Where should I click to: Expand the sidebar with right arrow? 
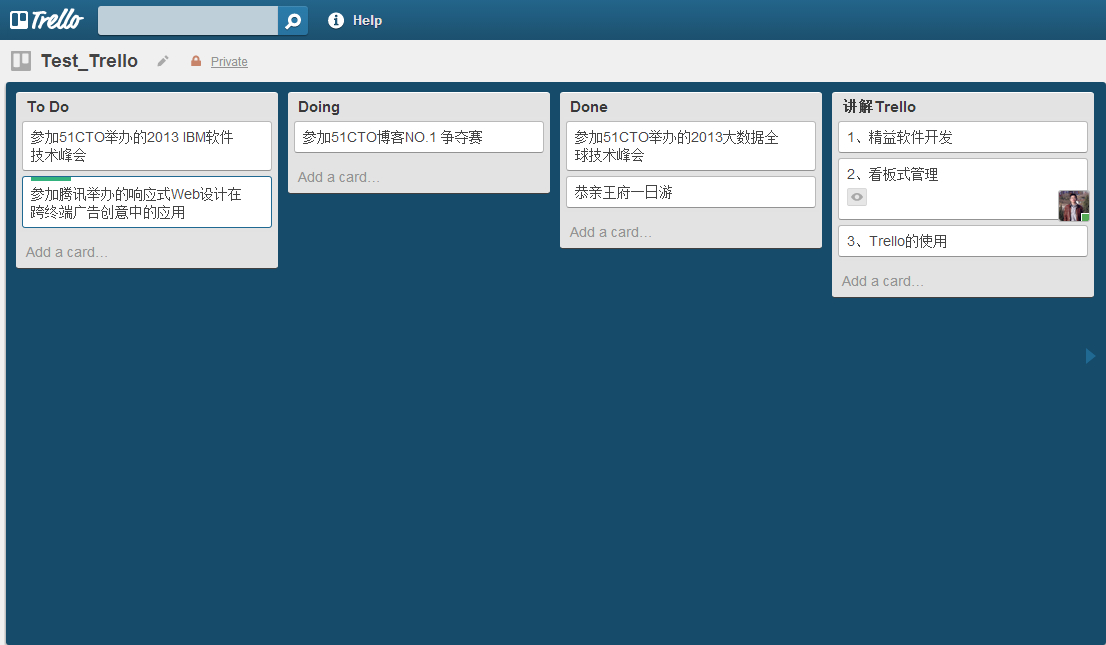click(x=1090, y=356)
